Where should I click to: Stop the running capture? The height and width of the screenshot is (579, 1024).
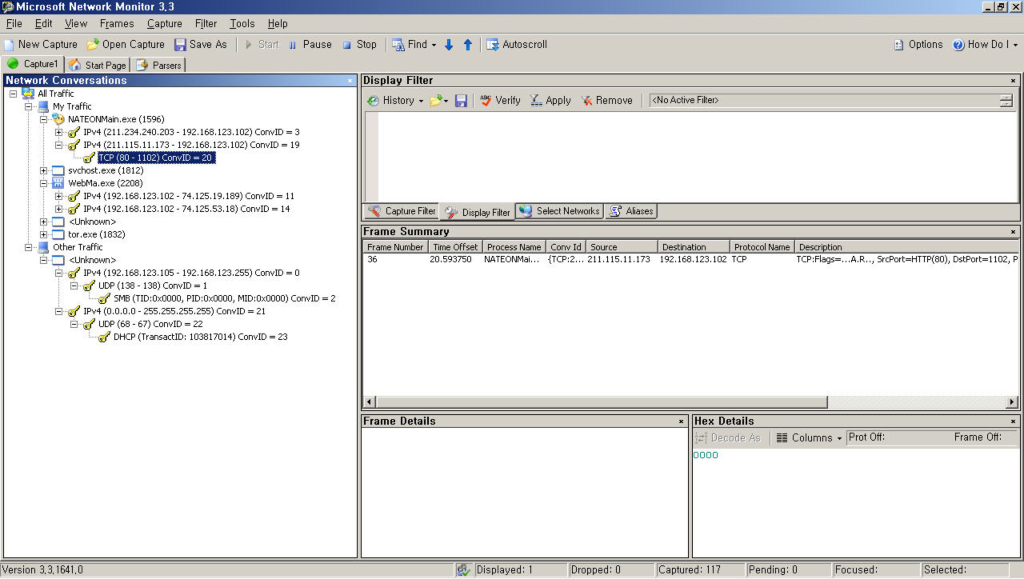[360, 44]
